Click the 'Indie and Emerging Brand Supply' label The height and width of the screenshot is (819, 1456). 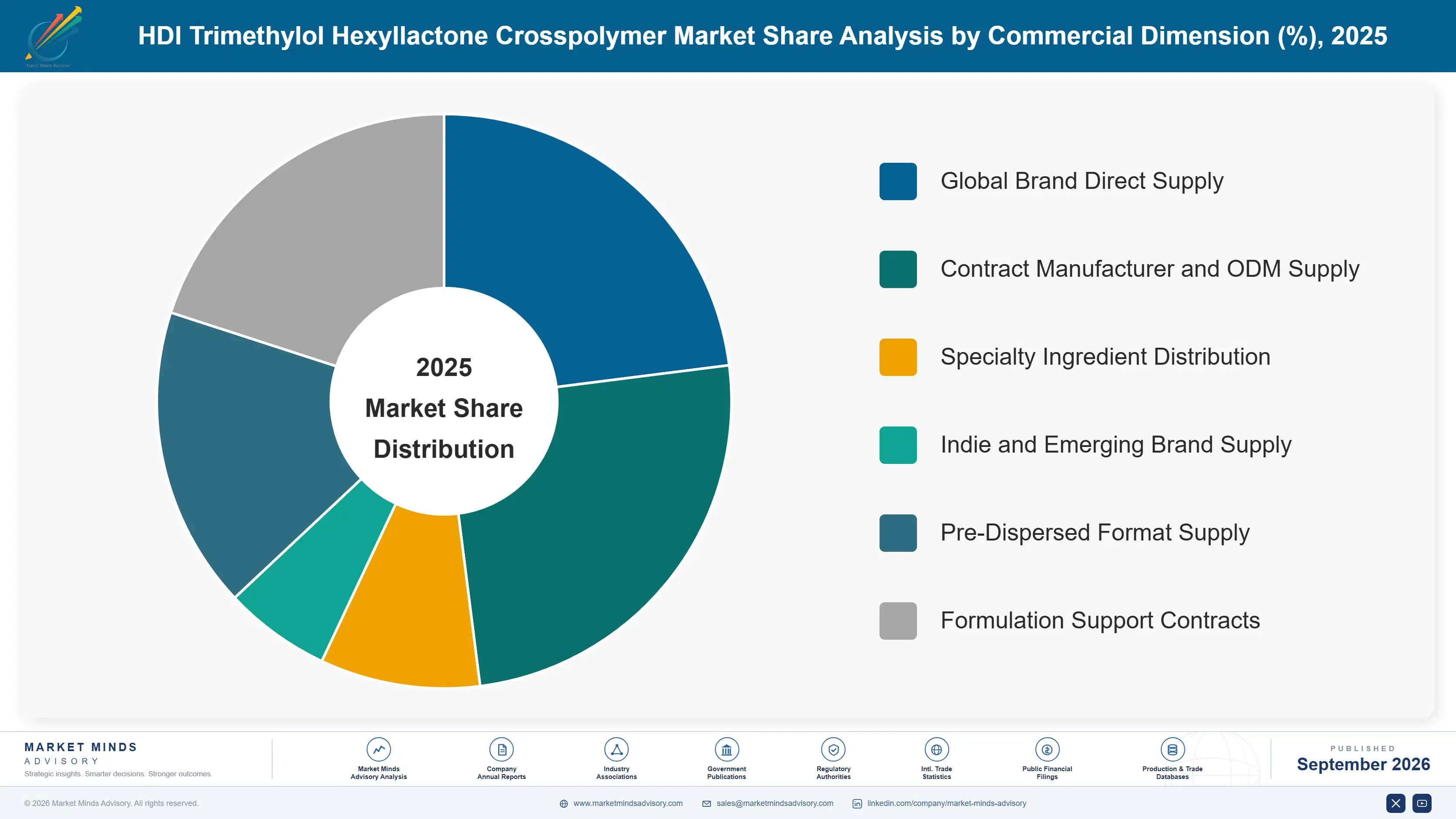click(1116, 445)
